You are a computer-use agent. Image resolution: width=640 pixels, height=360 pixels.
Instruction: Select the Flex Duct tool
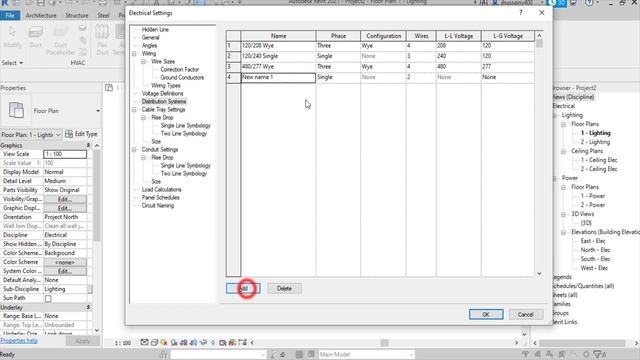click(102, 40)
